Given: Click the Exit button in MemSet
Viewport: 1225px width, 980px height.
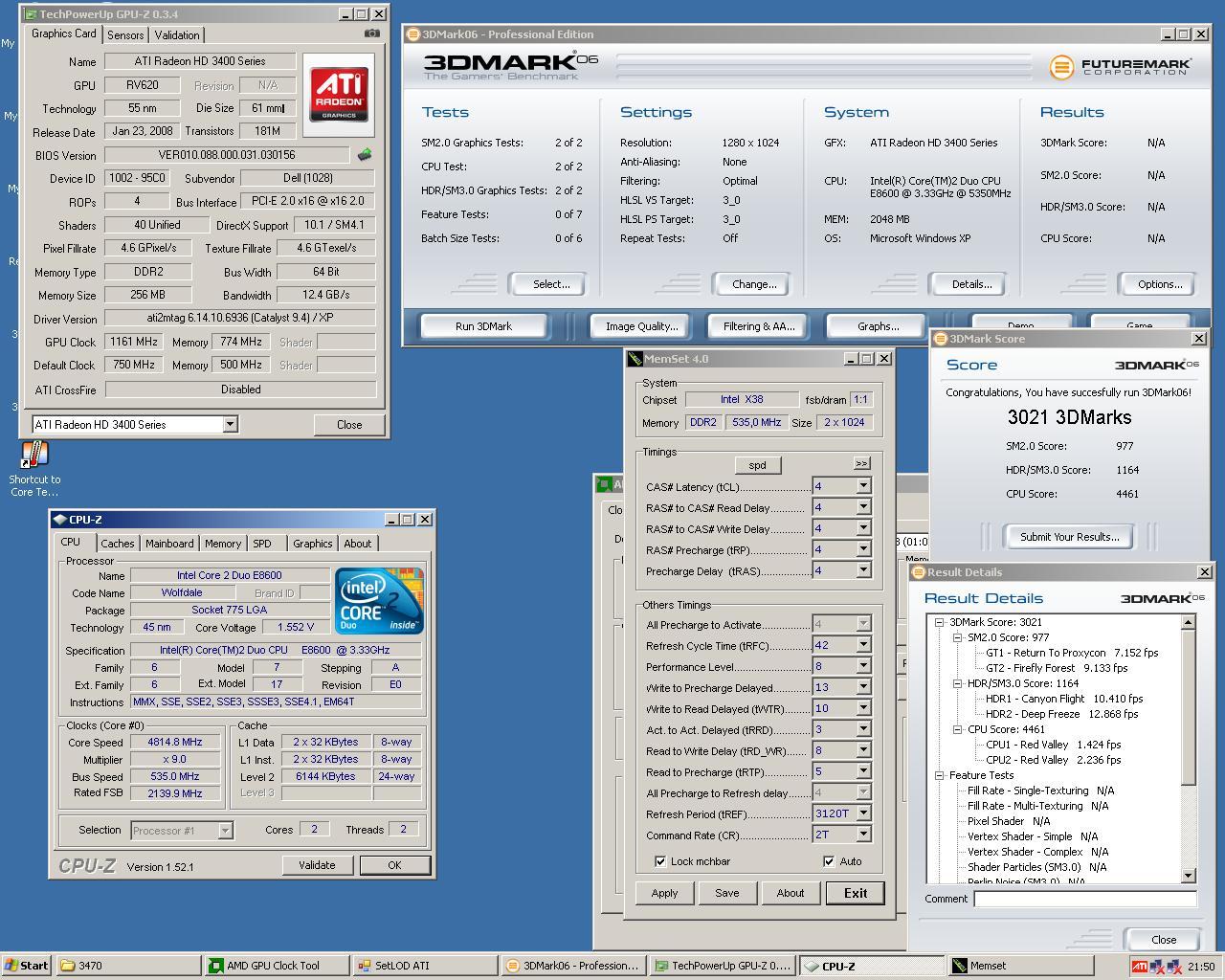Looking at the screenshot, I should click(x=856, y=893).
